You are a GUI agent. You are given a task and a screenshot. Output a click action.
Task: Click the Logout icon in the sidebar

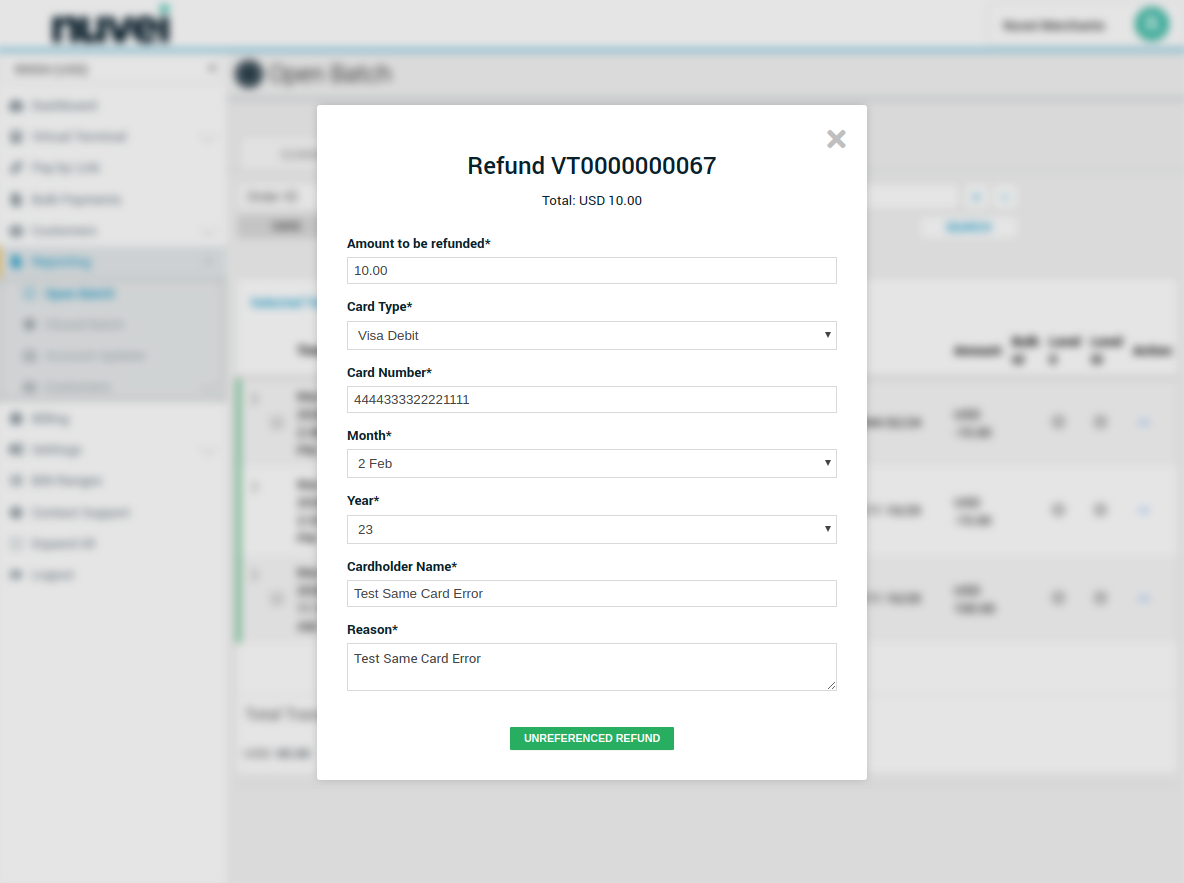point(16,575)
